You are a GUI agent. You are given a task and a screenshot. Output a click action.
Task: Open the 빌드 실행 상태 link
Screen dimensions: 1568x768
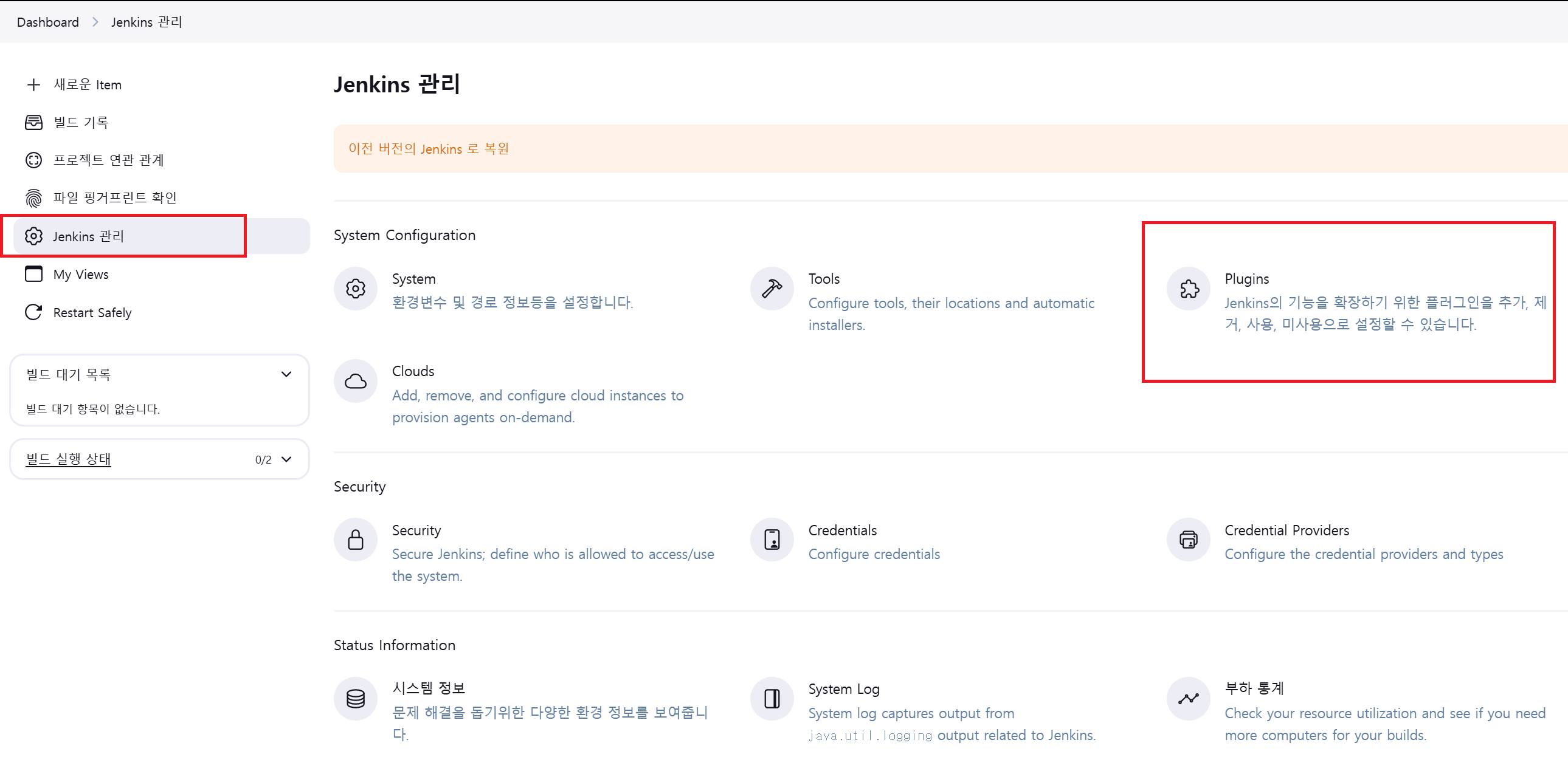click(x=68, y=459)
